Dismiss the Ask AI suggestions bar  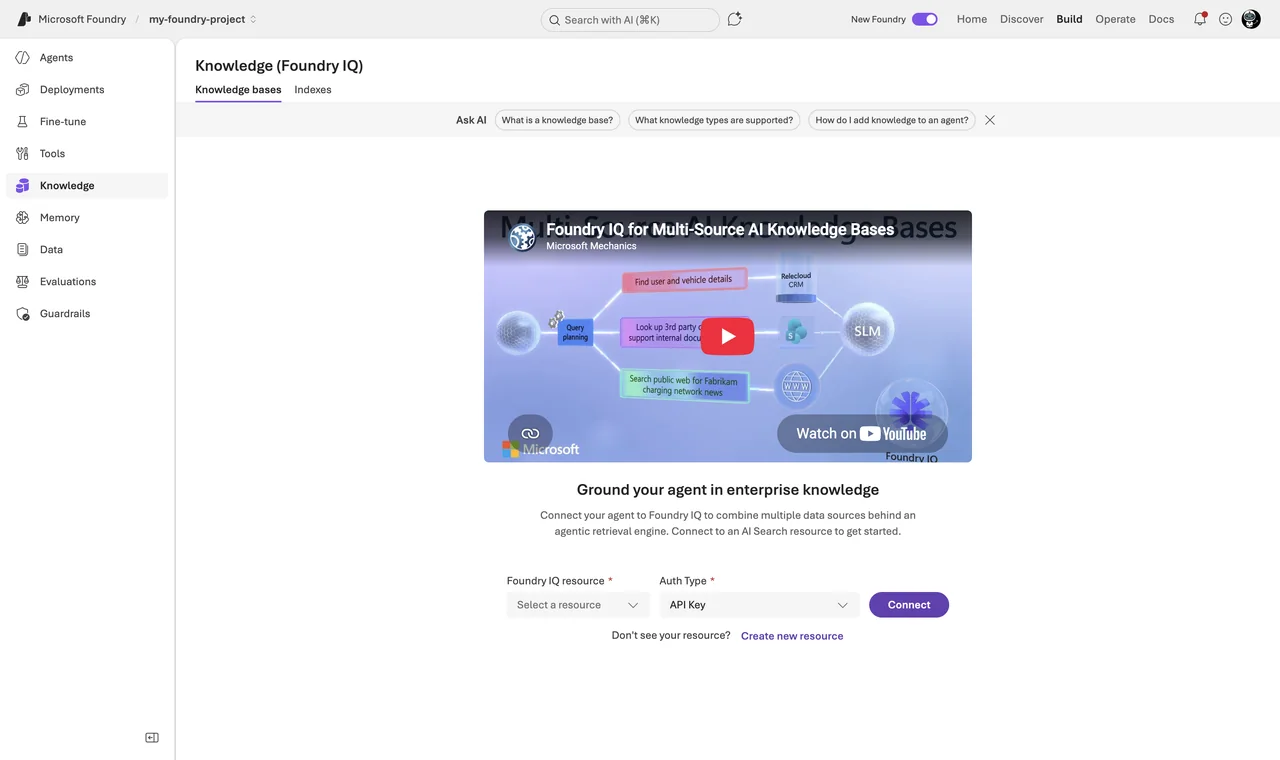click(x=990, y=120)
